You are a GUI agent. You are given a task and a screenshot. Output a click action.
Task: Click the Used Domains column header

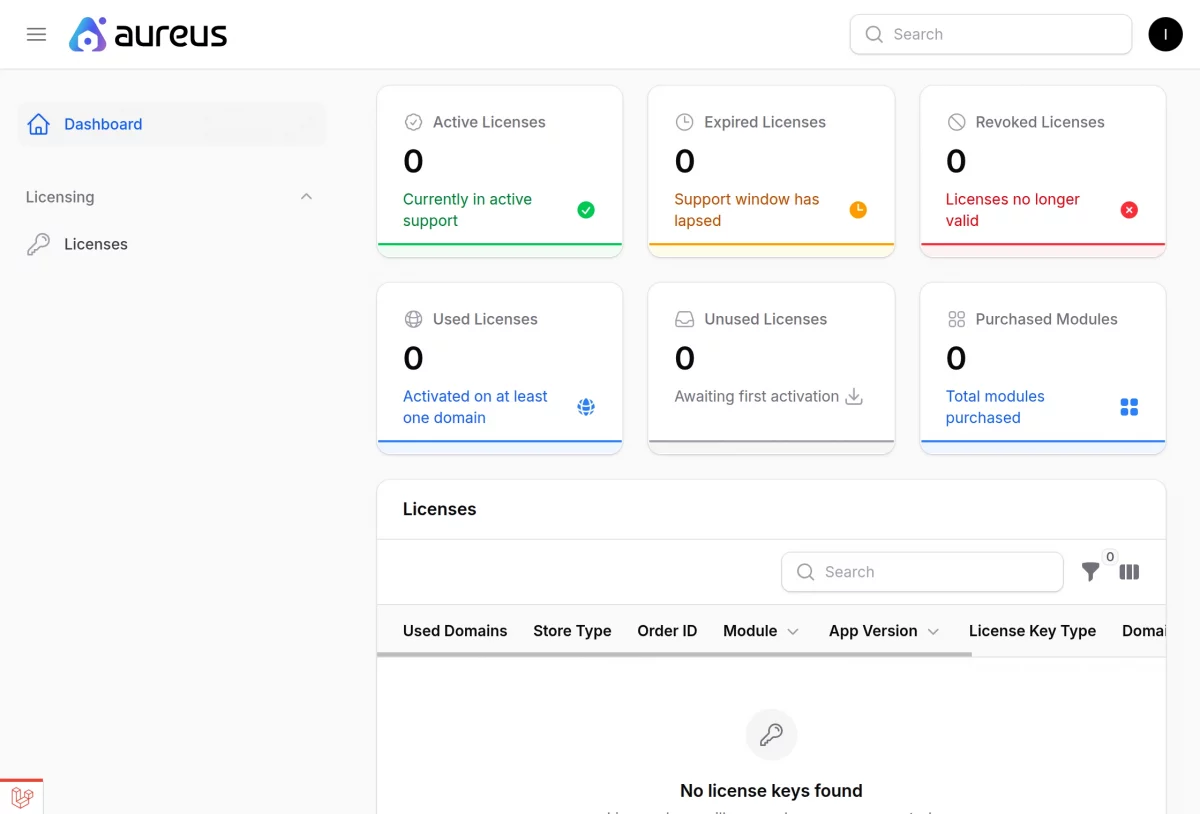click(455, 631)
